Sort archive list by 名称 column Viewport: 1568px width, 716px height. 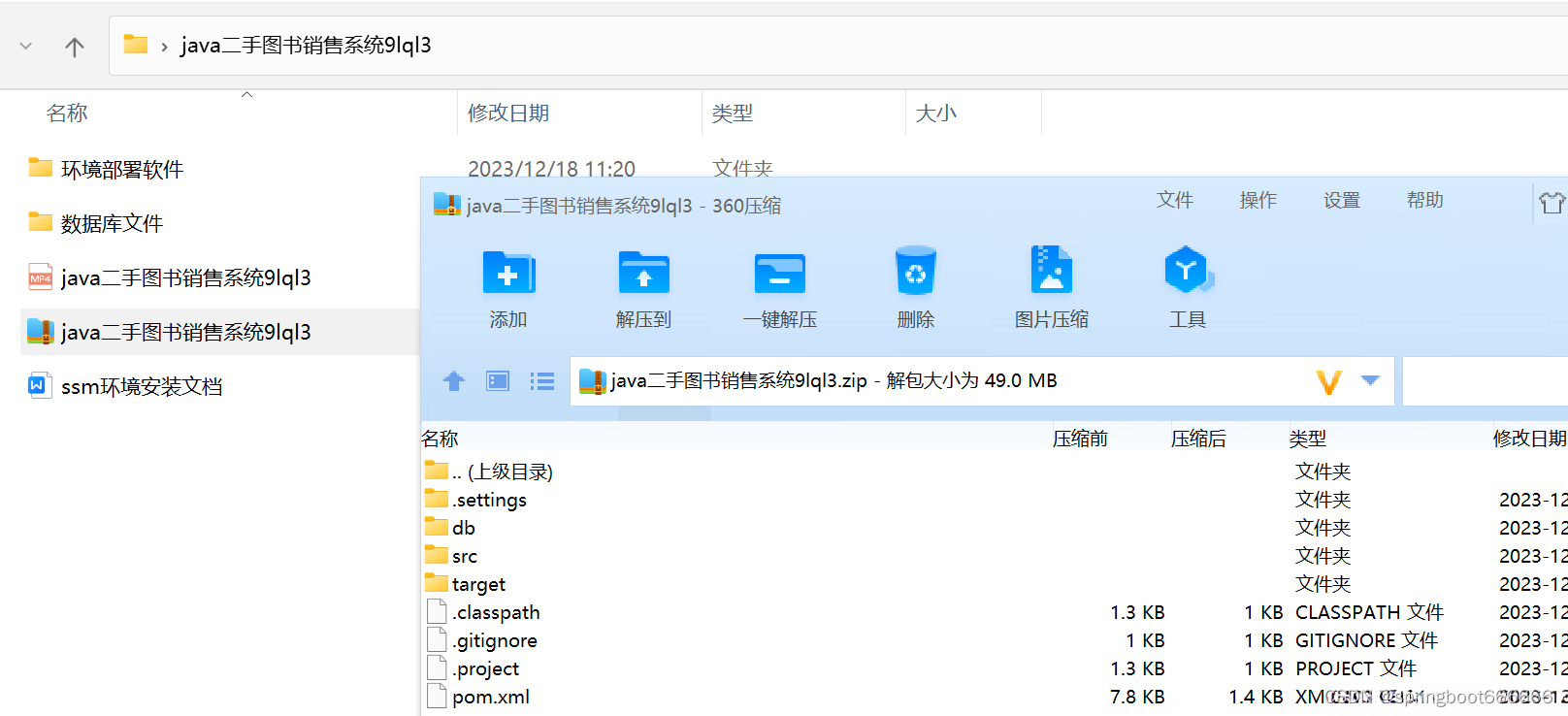click(x=440, y=439)
